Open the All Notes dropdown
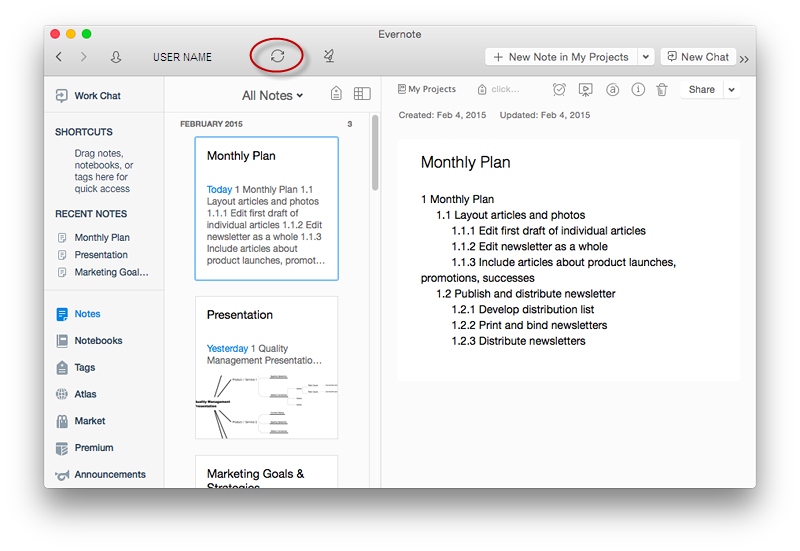Image resolution: width=800 pixels, height=551 pixels. (272, 95)
